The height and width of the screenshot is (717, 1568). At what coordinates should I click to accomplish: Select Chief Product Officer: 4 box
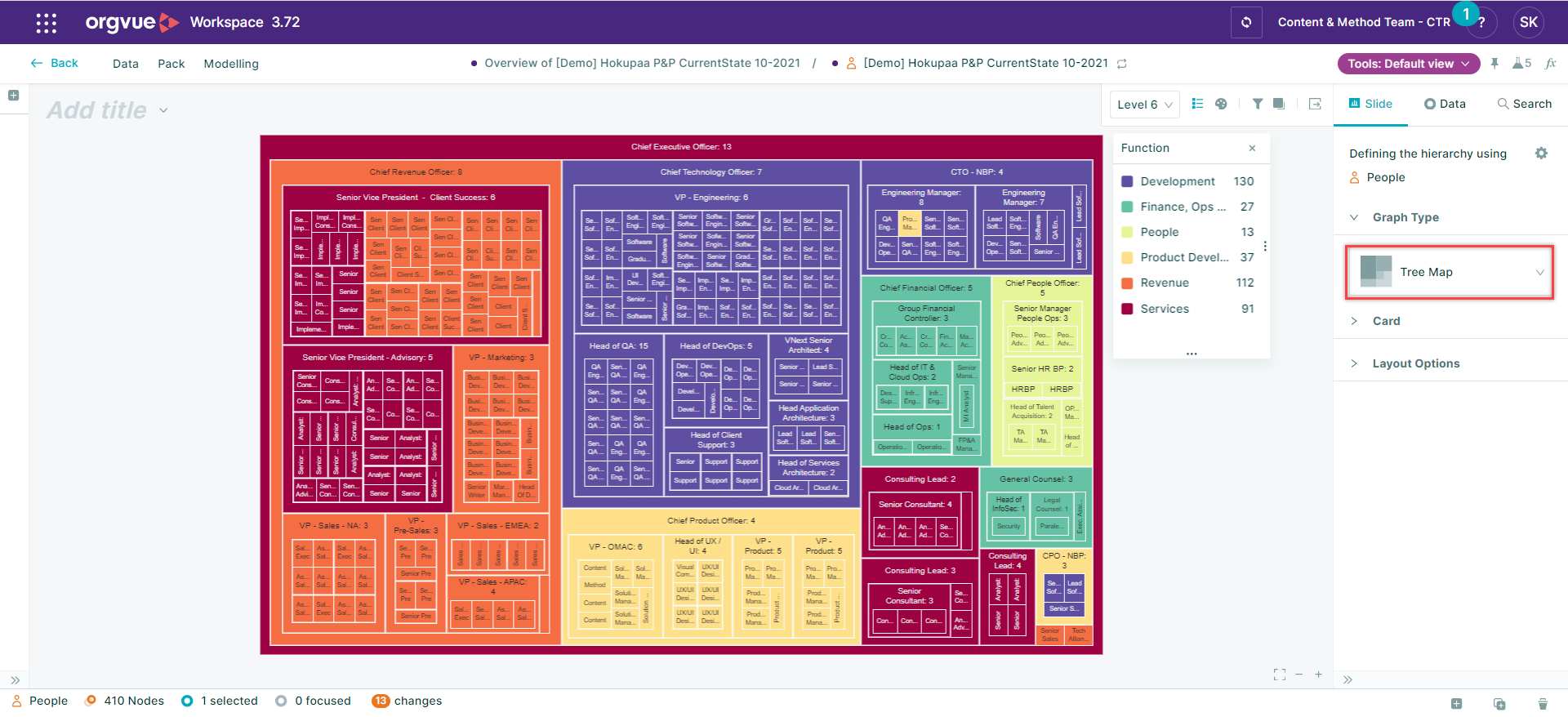(710, 520)
